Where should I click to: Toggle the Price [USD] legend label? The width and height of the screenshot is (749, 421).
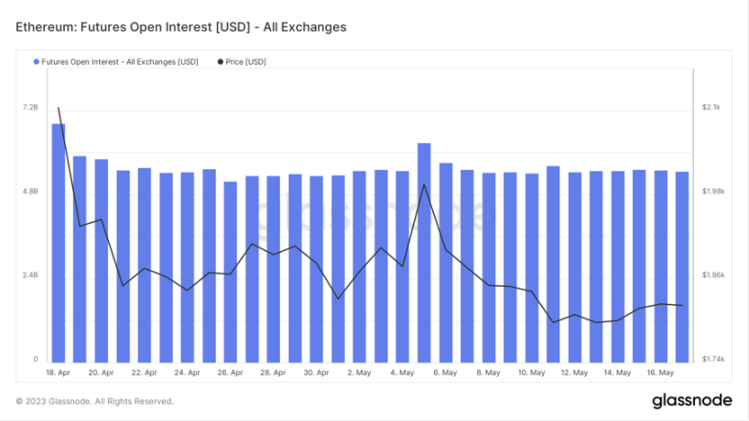pyautogui.click(x=246, y=62)
